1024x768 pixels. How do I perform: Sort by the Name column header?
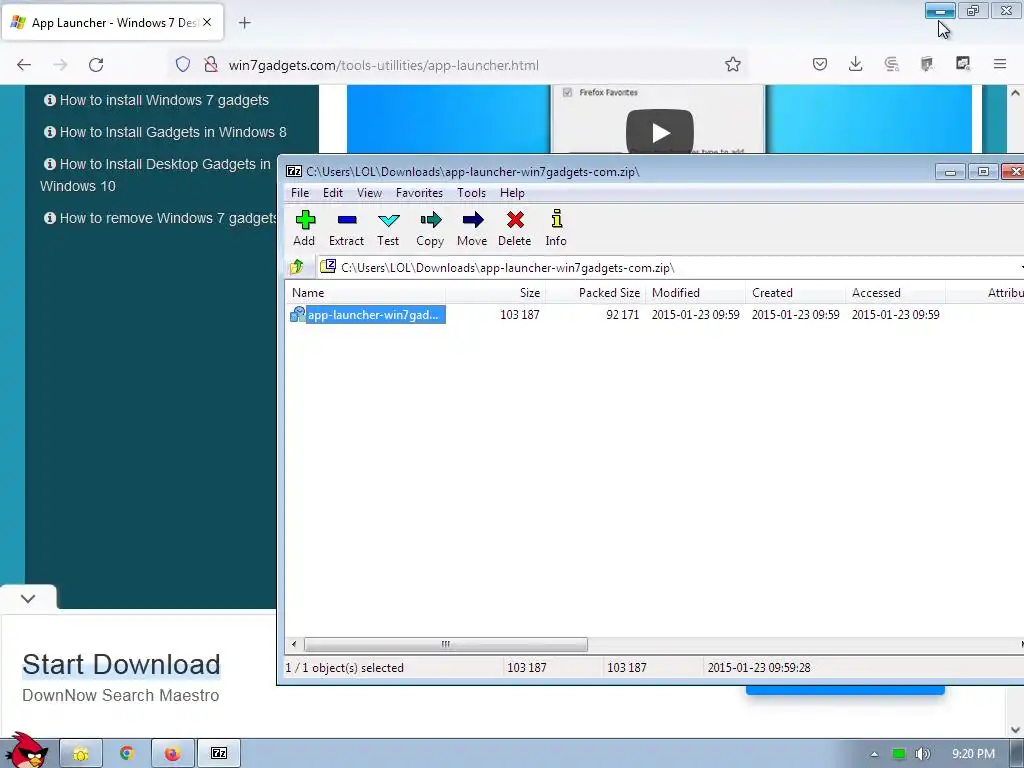click(x=366, y=293)
